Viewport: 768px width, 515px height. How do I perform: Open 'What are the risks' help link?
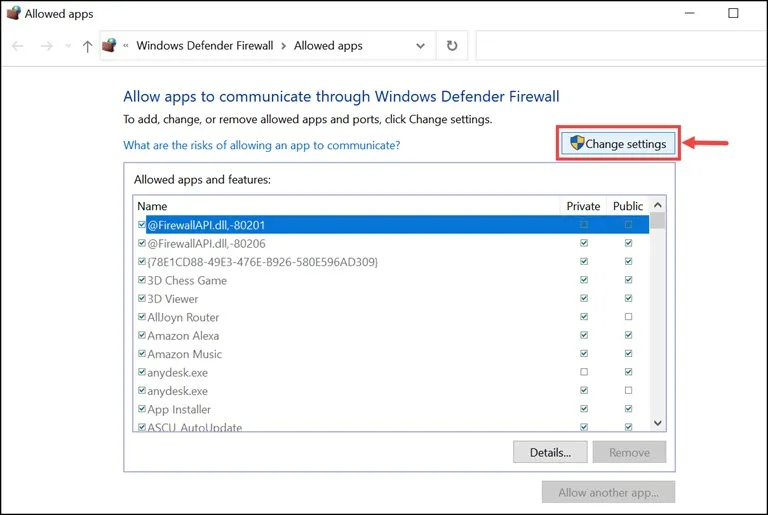pyautogui.click(x=262, y=145)
